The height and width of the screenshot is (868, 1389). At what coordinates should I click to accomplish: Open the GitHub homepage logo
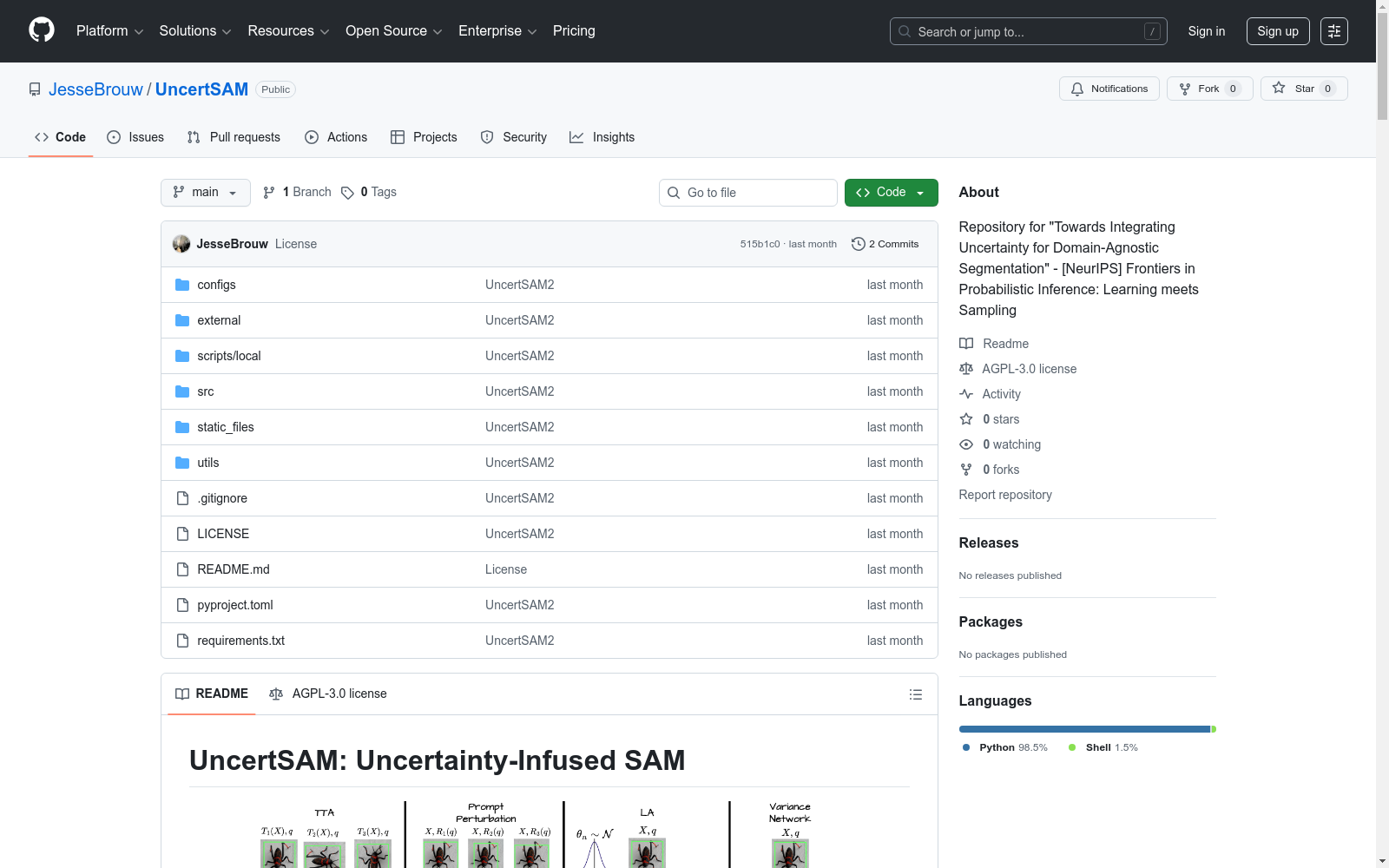click(42, 30)
